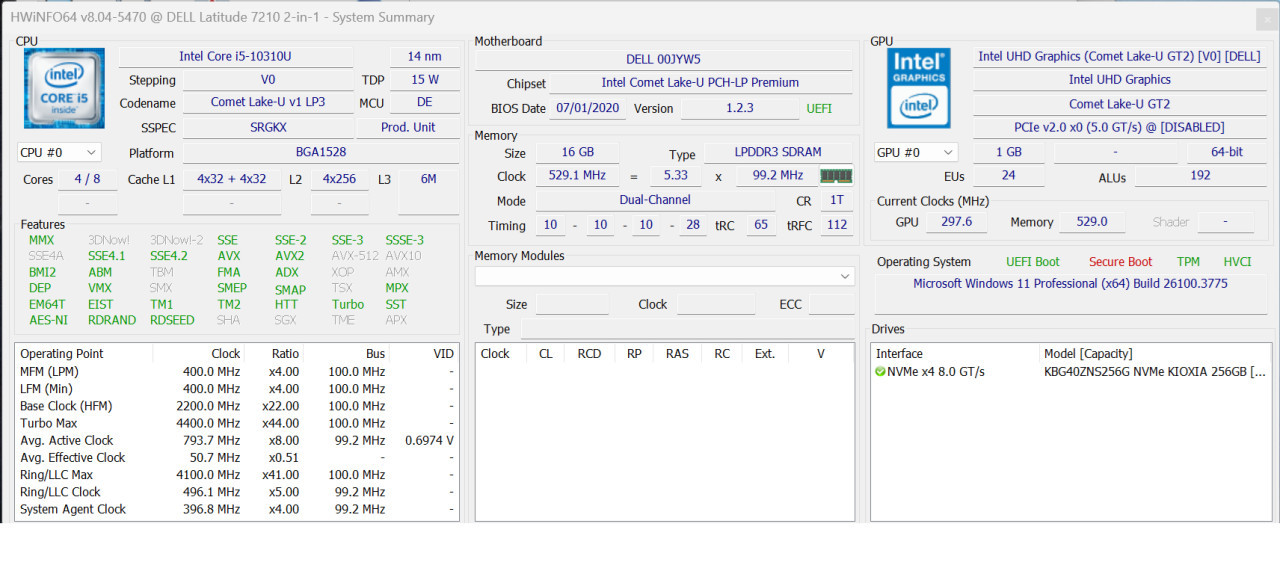
Task: Click the Intel Comet Lake-U PCH-LP Premium chipset
Action: coord(700,83)
